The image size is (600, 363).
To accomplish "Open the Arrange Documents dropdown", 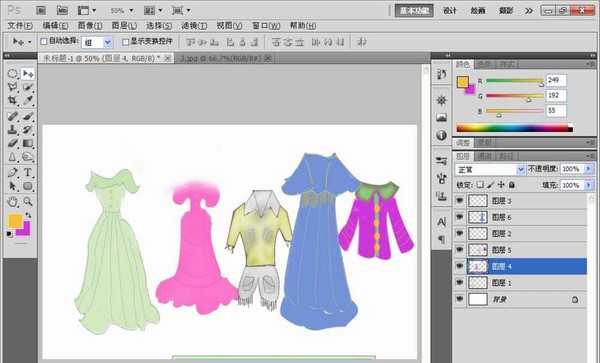I will point(153,11).
